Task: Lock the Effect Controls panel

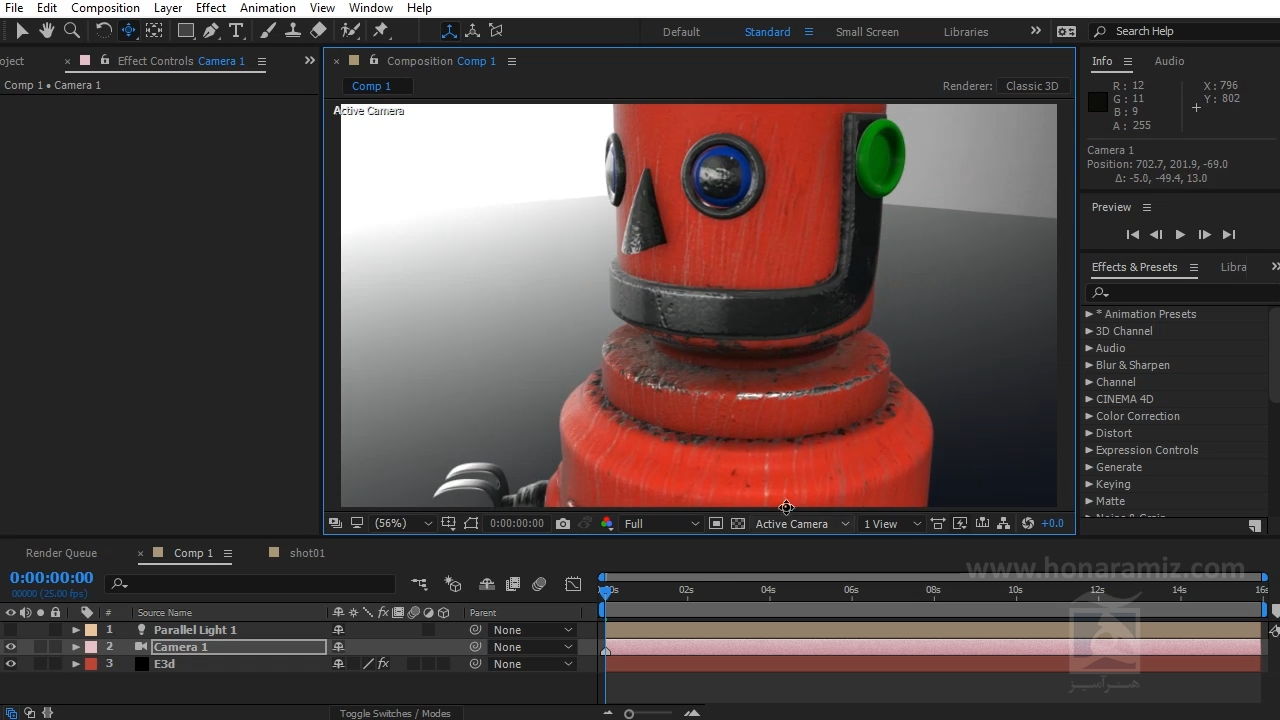Action: [x=105, y=61]
